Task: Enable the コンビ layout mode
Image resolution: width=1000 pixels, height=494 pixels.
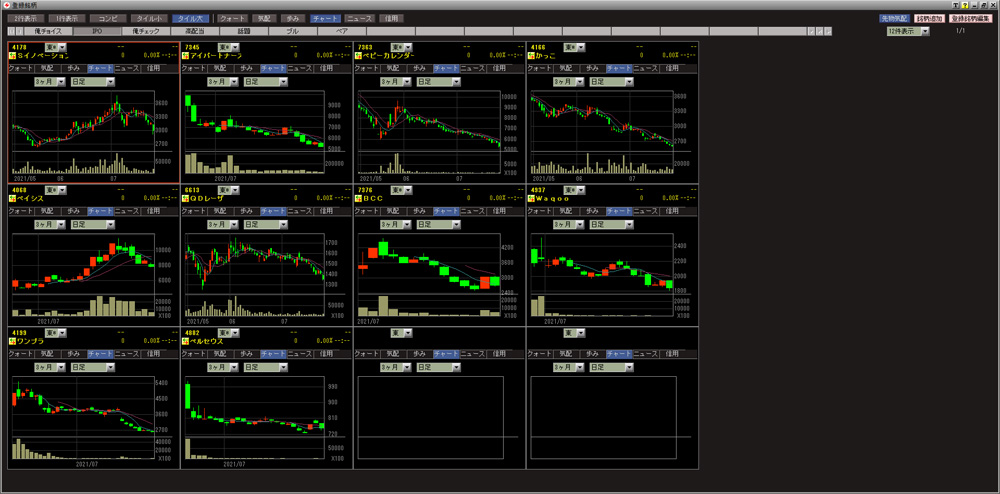Action: (x=107, y=19)
